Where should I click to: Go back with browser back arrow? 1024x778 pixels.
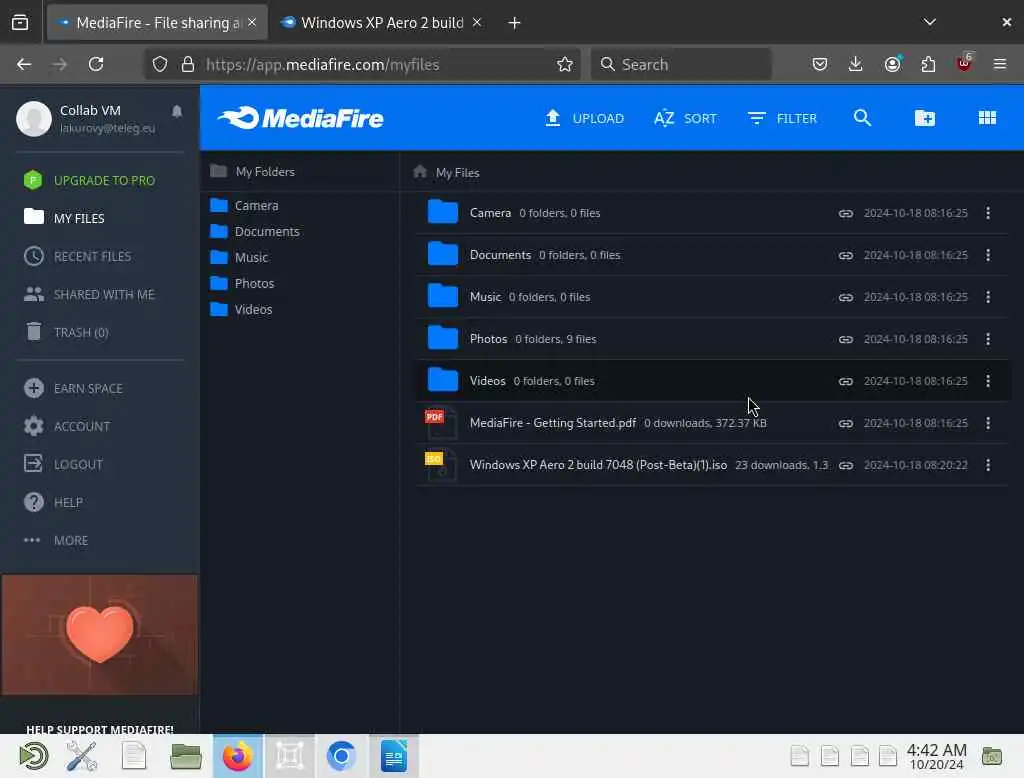(x=24, y=64)
